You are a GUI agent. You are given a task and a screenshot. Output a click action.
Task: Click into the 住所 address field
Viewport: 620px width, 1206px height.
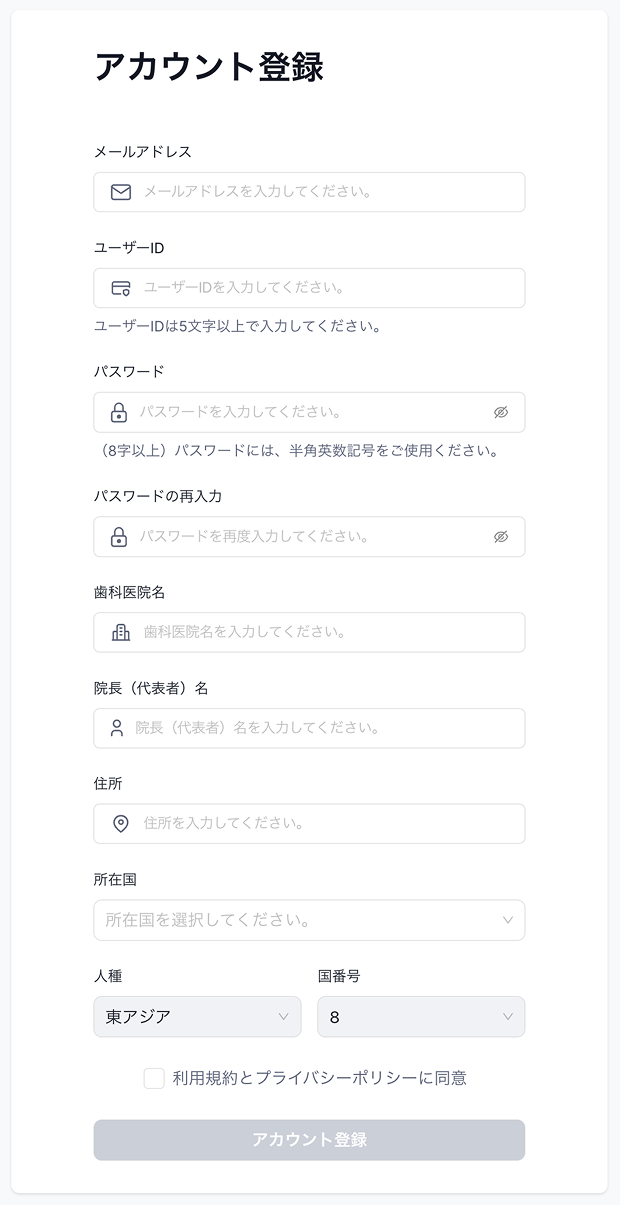[x=309, y=824]
